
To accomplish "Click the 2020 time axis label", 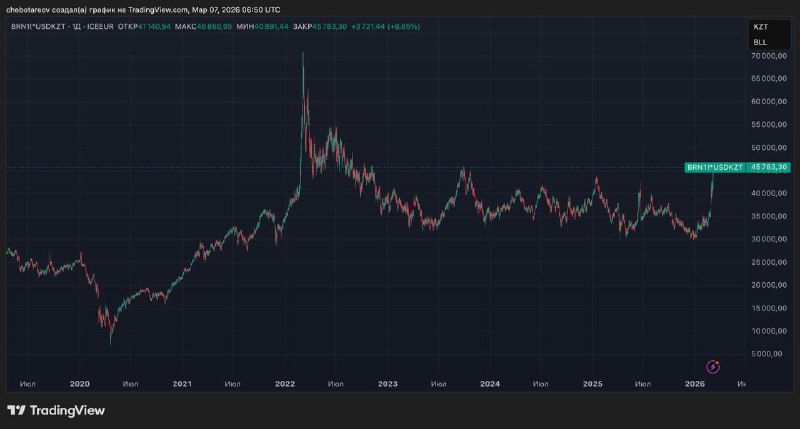I will 80,383.
